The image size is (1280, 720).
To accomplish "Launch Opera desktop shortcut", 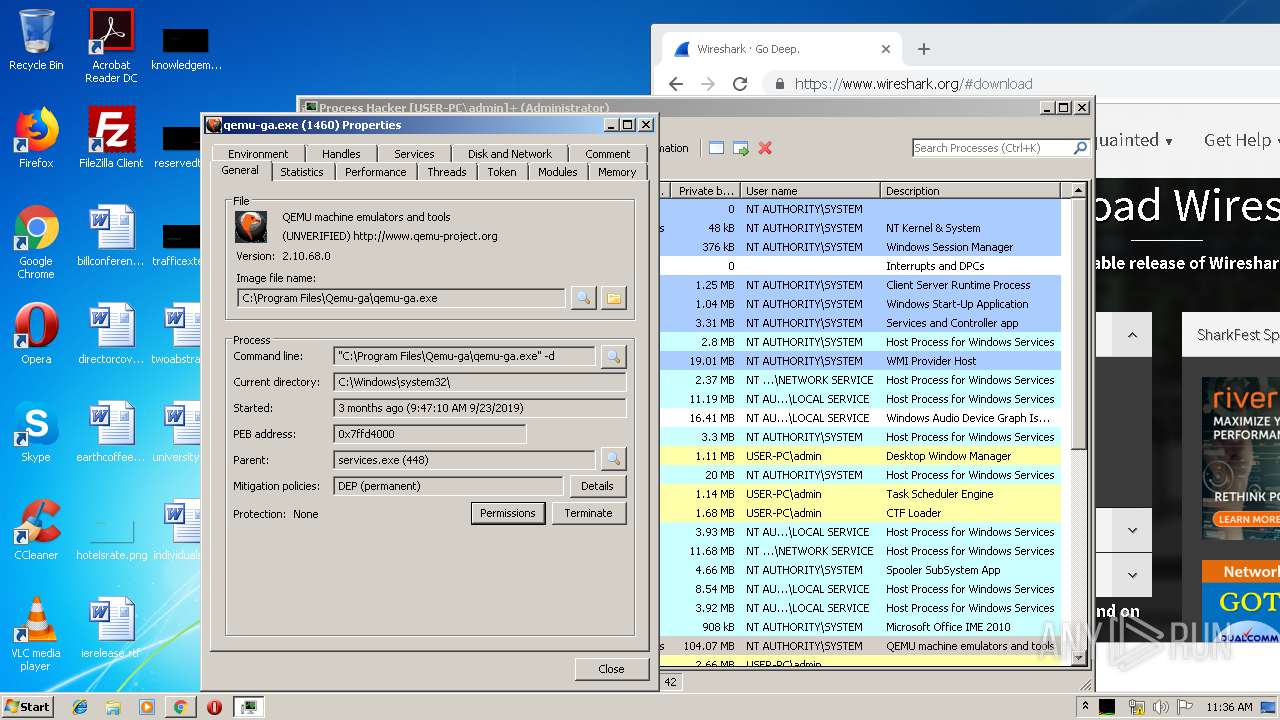I will [36, 333].
